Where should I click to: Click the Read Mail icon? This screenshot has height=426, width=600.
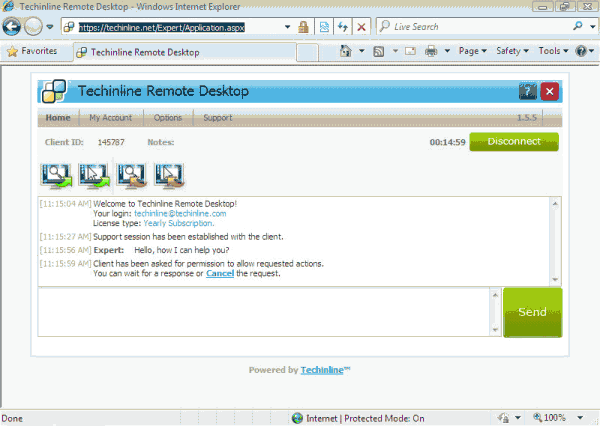tap(410, 51)
